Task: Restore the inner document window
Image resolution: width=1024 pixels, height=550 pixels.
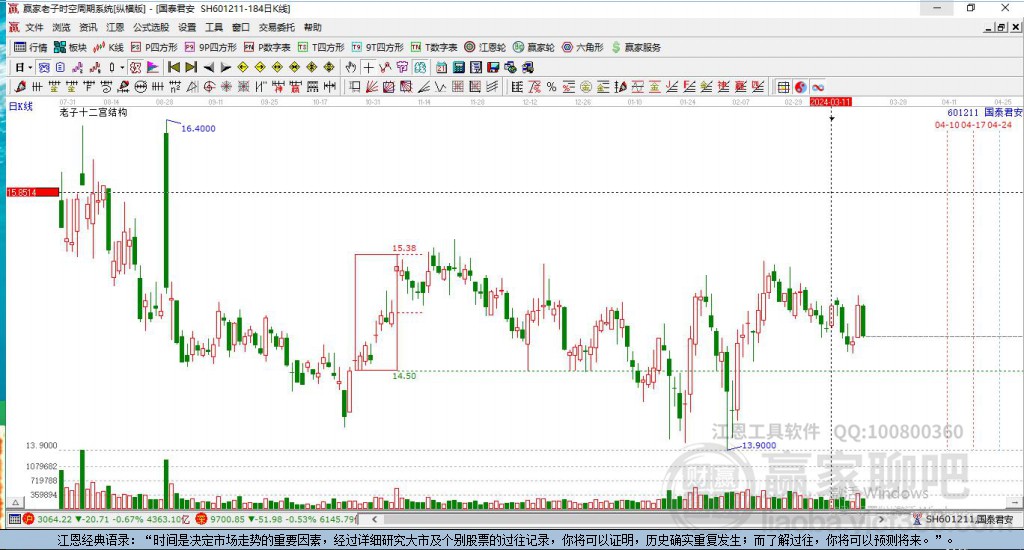Action: tap(1001, 27)
